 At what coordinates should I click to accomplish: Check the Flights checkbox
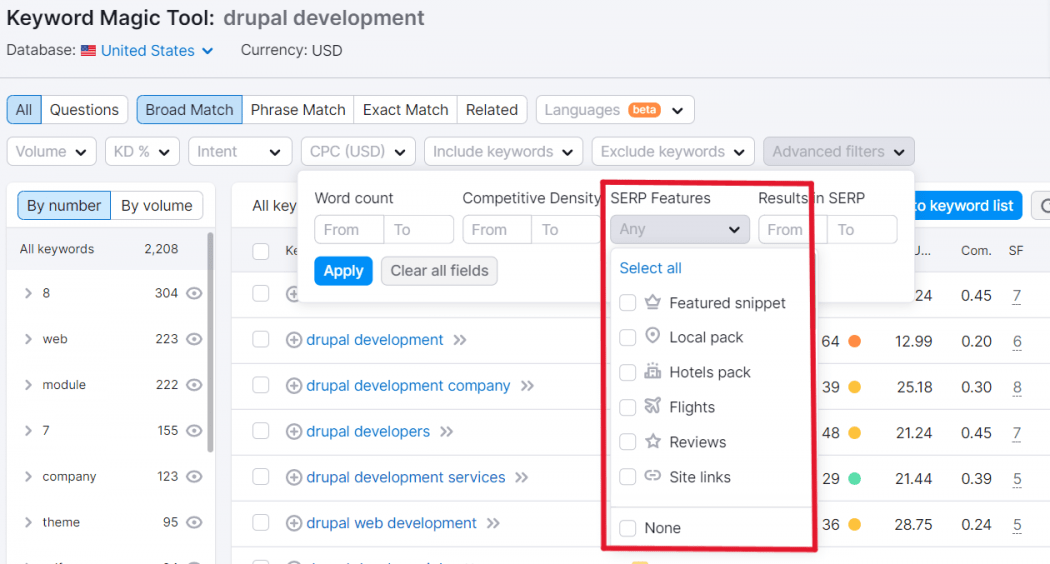(x=627, y=407)
